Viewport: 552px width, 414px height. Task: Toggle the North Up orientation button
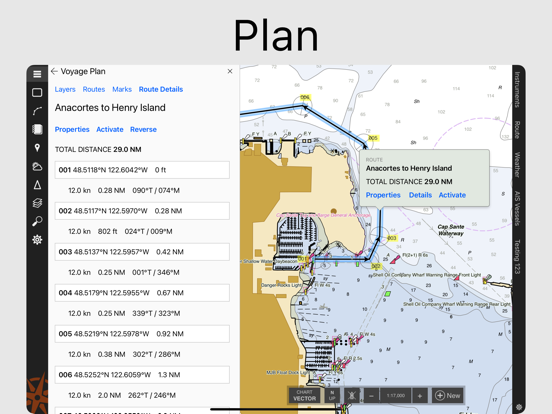[x=332, y=395]
